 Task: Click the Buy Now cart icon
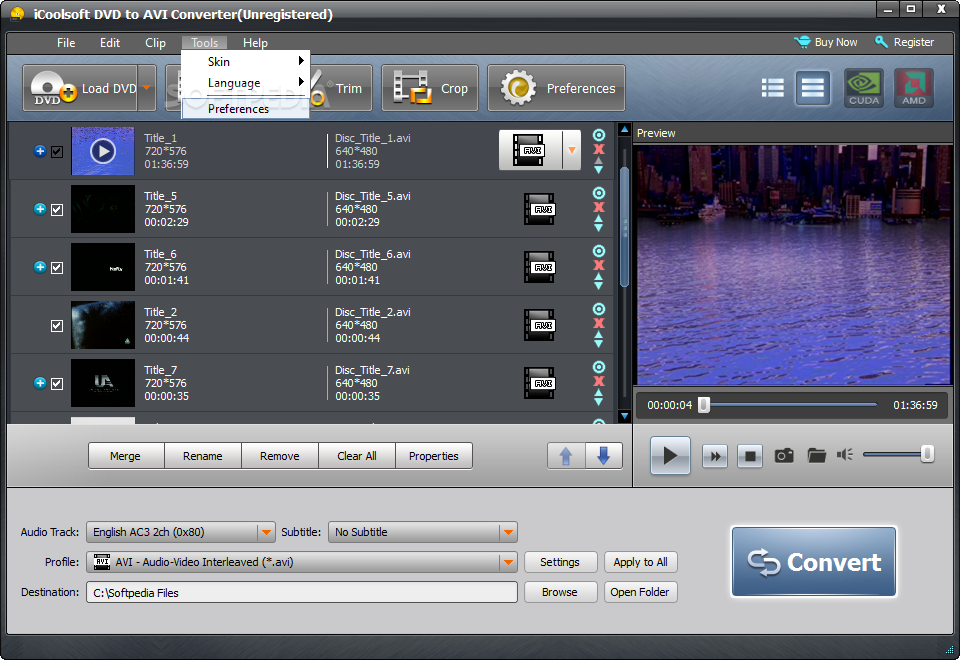(x=802, y=42)
